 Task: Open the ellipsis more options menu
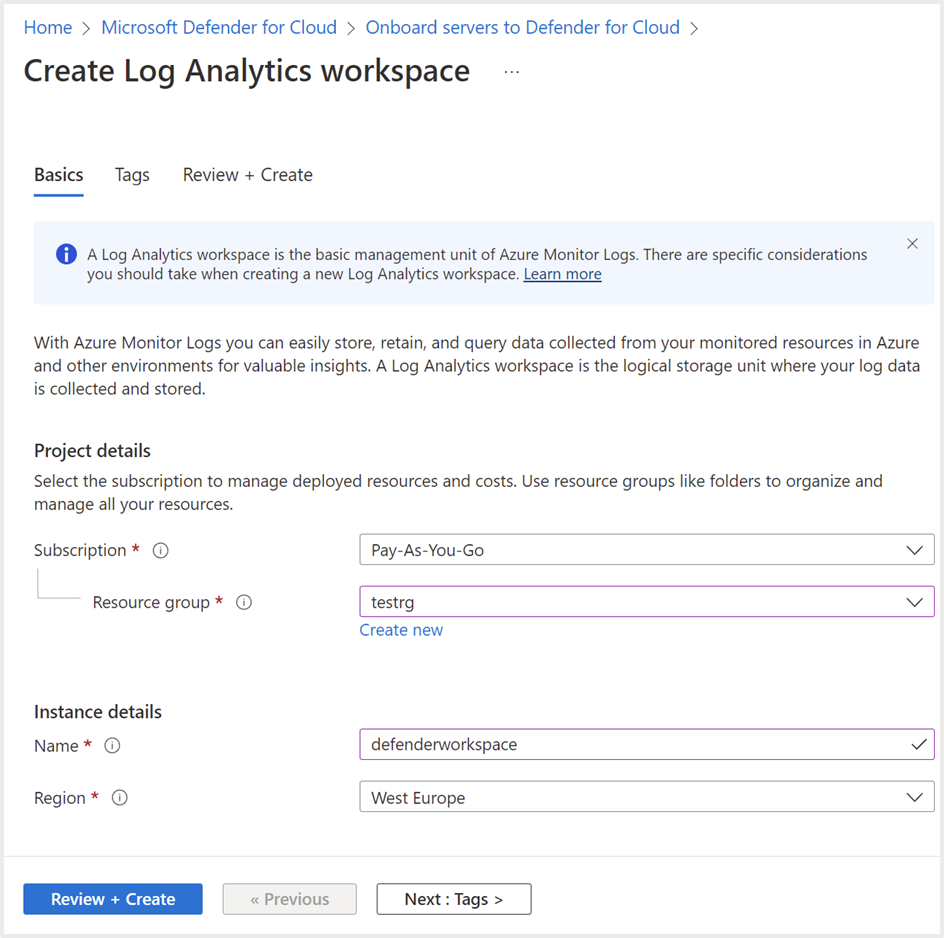pyautogui.click(x=512, y=72)
